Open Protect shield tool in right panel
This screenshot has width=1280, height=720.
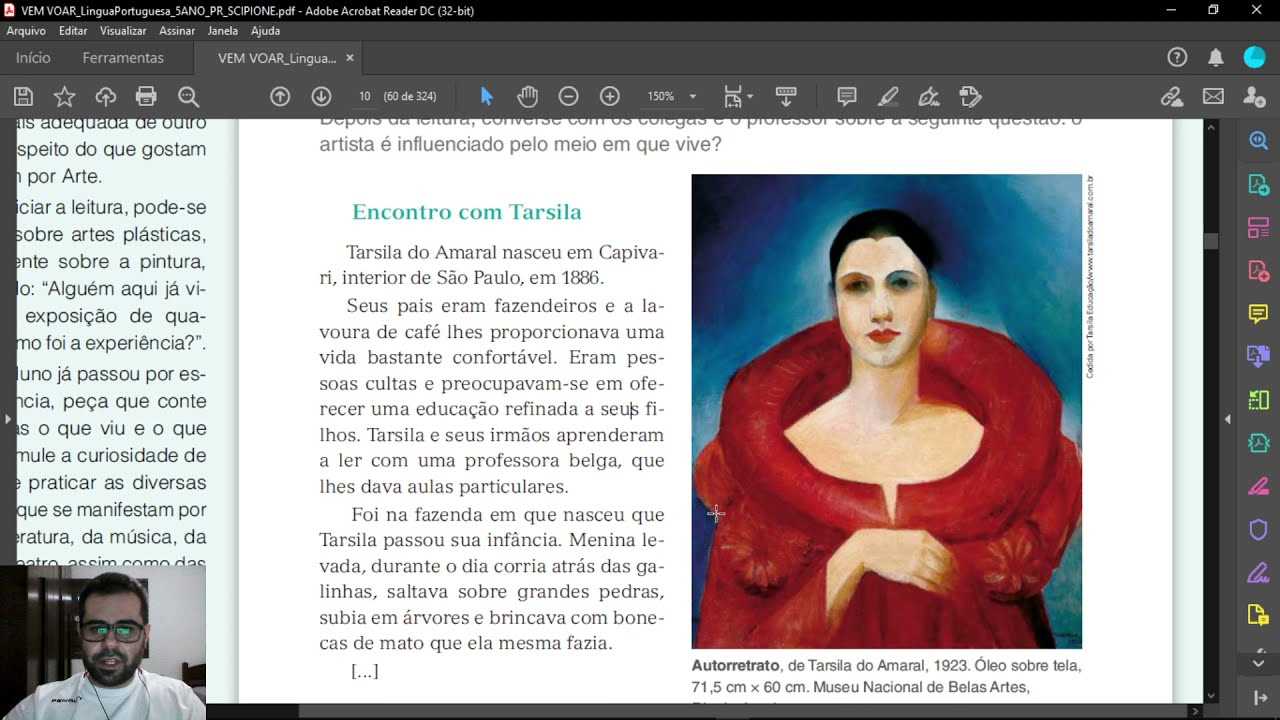tap(1258, 529)
